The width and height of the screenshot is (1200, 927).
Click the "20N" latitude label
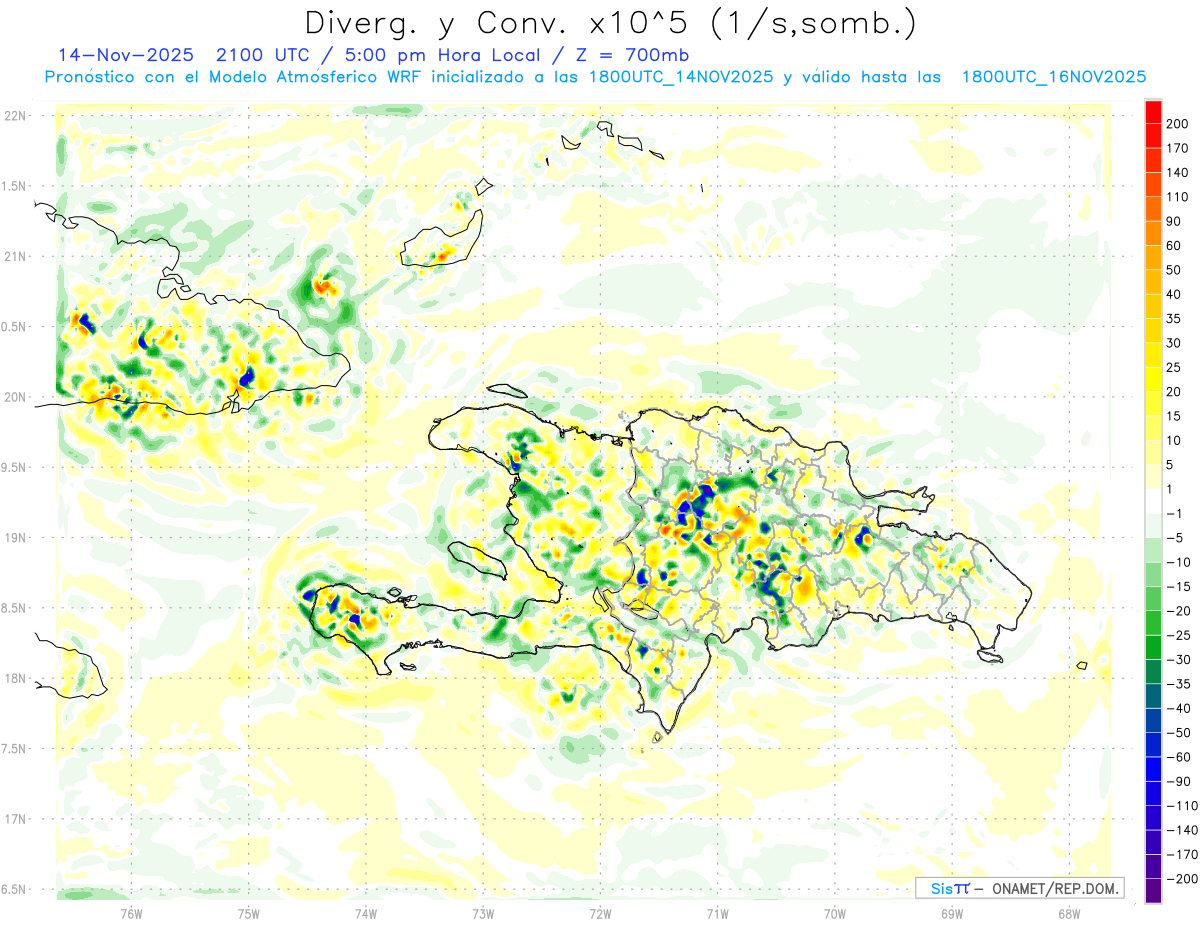pyautogui.click(x=14, y=397)
